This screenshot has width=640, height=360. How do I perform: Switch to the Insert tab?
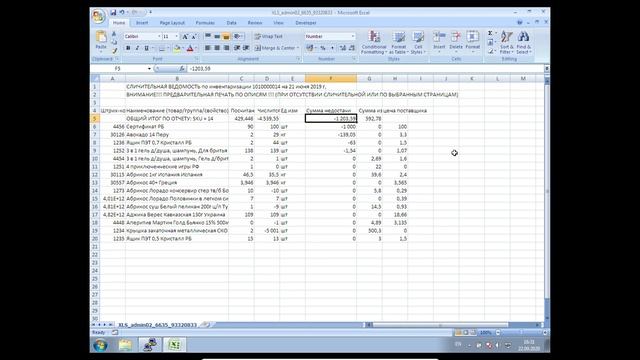[x=142, y=23]
